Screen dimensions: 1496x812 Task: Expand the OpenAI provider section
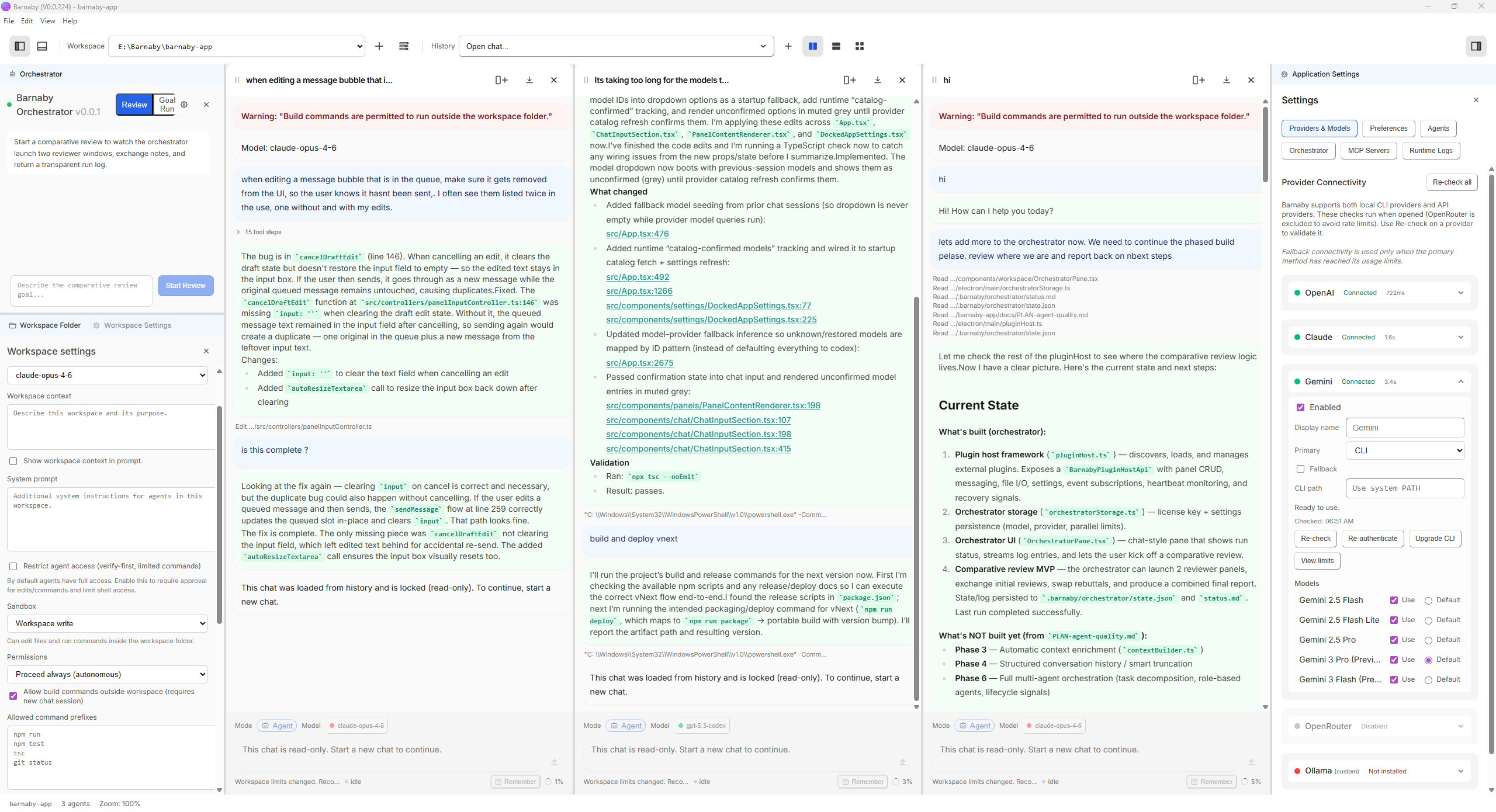1460,293
